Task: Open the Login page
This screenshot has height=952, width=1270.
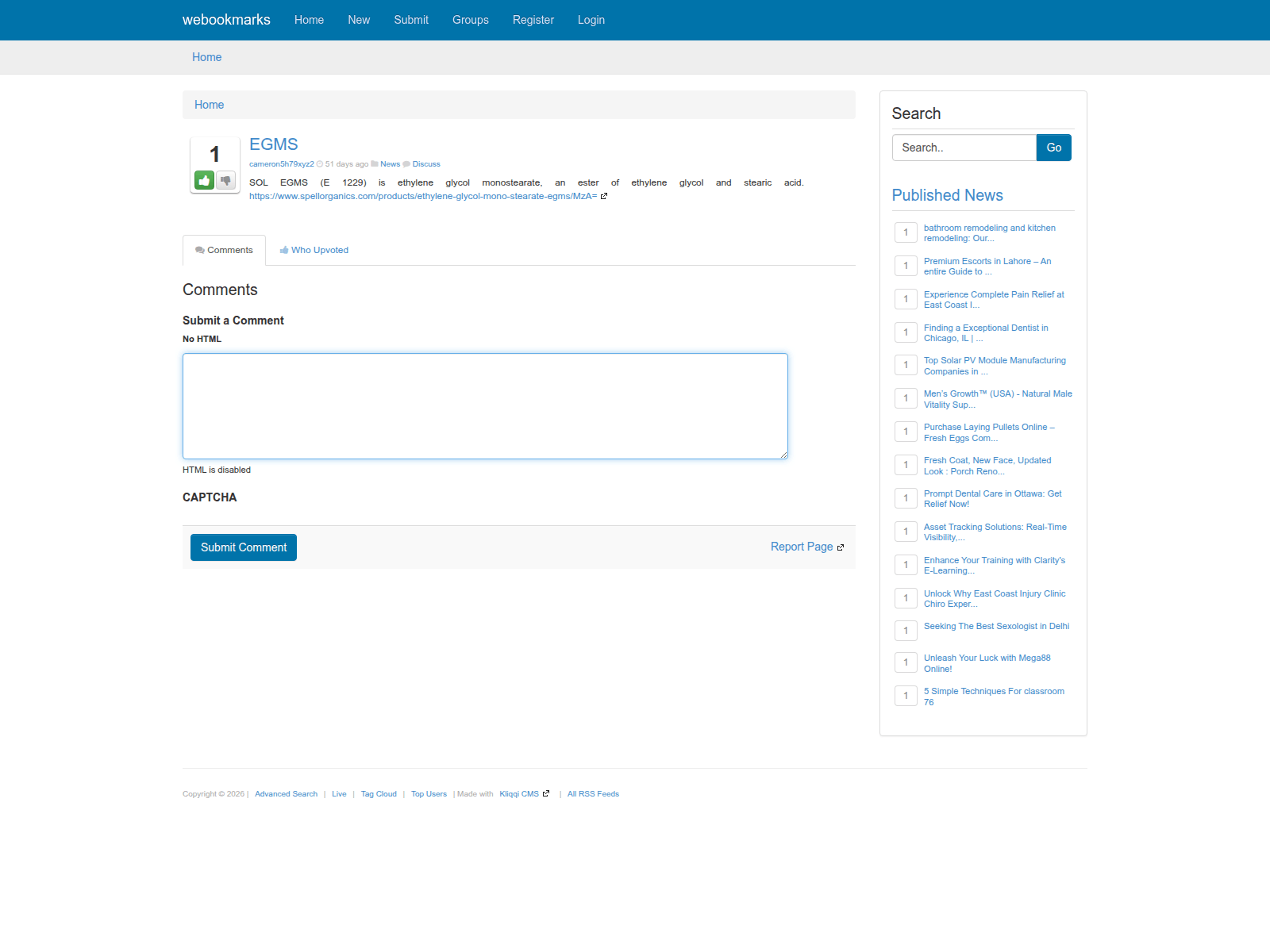Action: click(x=591, y=20)
